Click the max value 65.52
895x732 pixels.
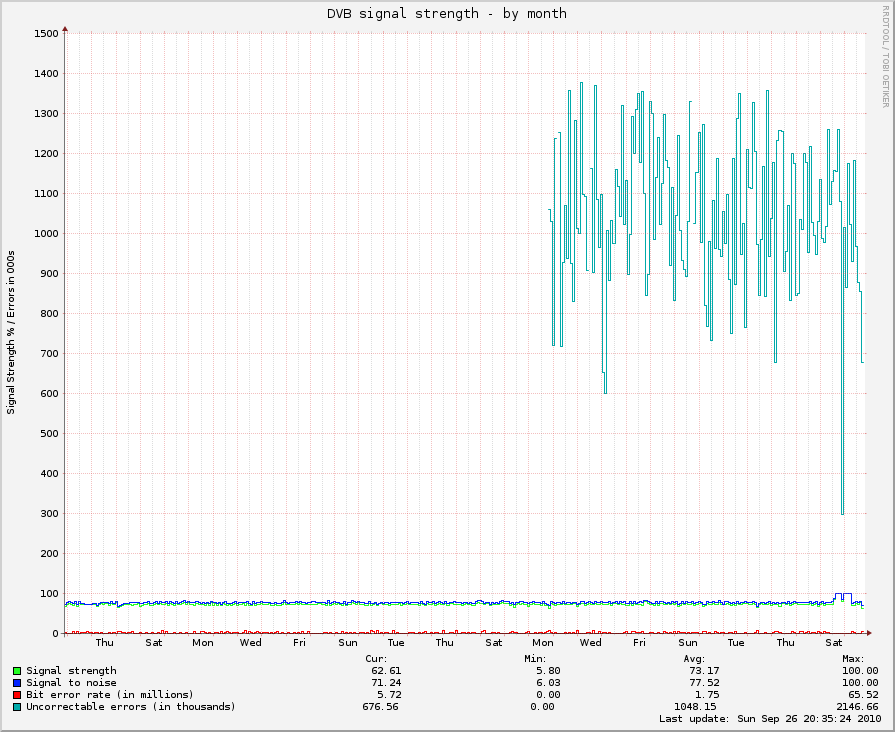pyautogui.click(x=863, y=694)
